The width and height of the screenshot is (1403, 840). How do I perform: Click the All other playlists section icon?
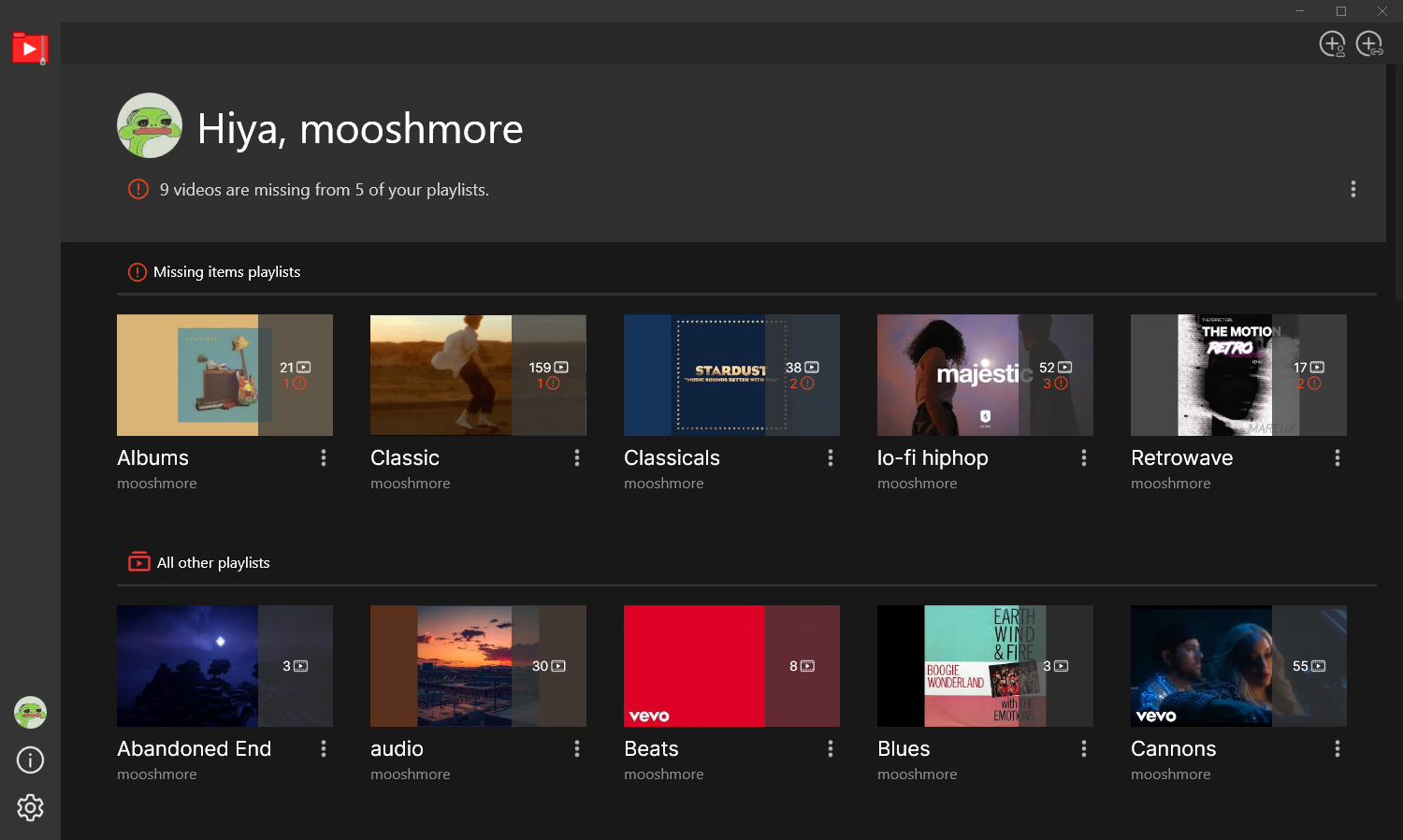[x=138, y=562]
